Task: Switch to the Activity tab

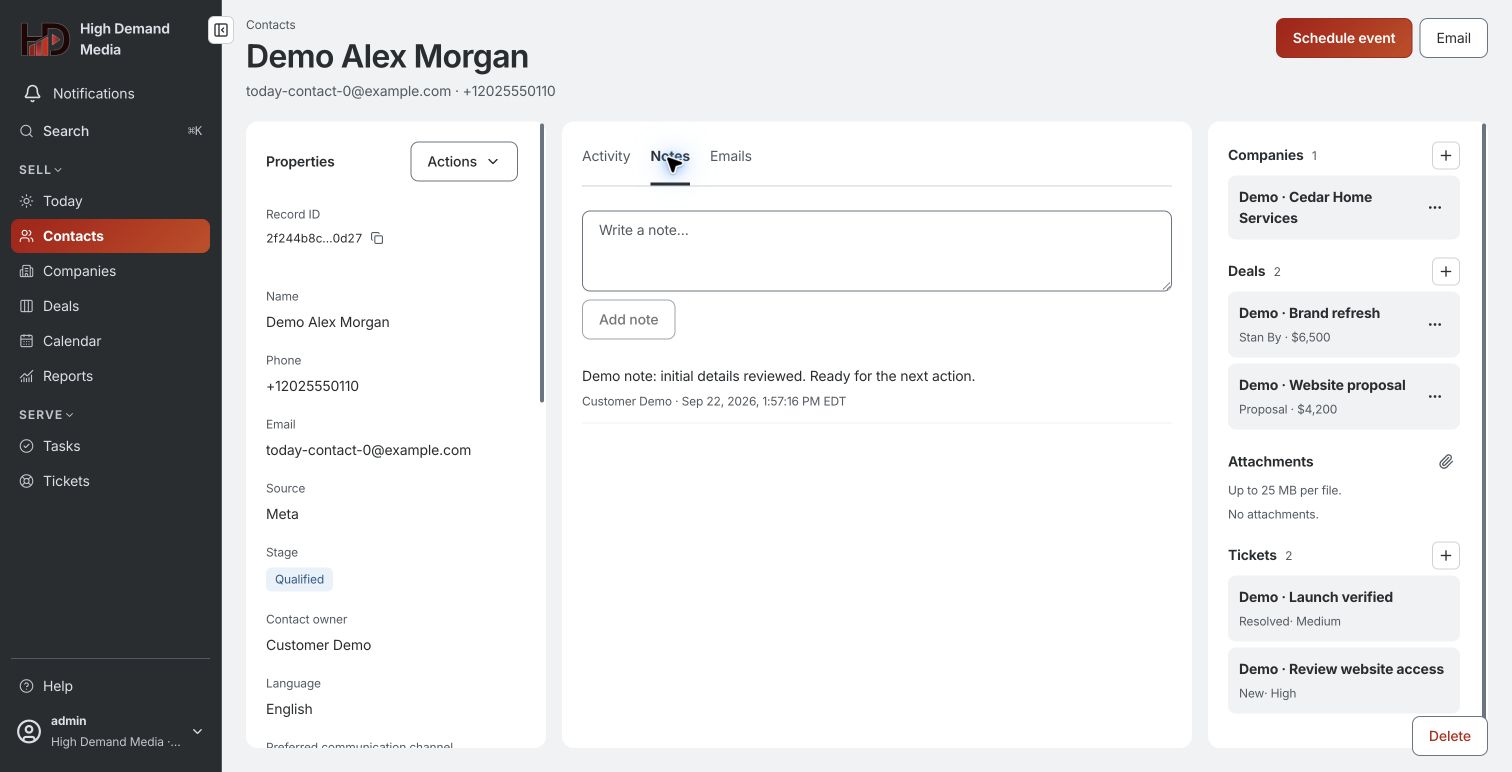Action: [606, 156]
